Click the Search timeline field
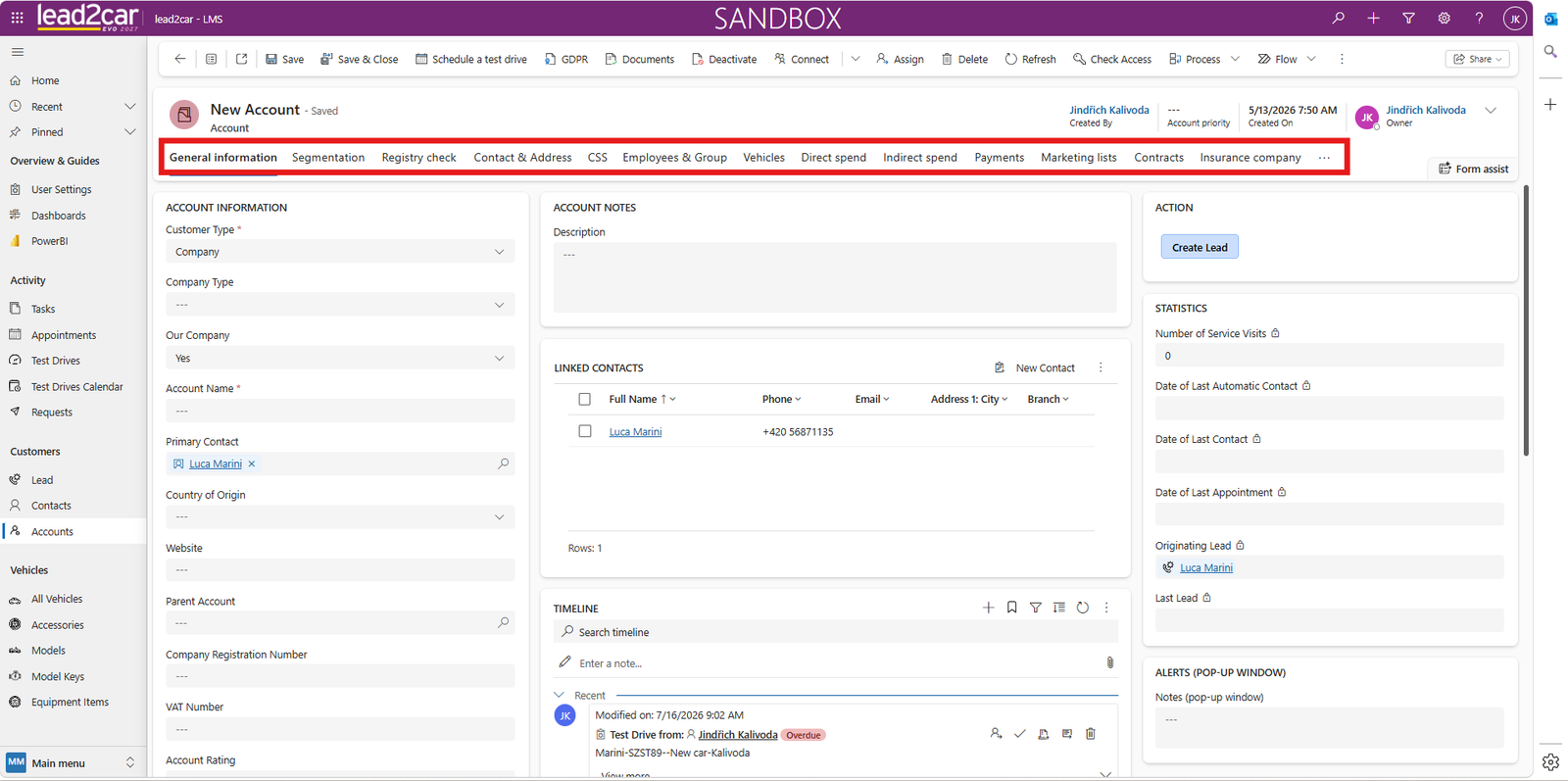The height and width of the screenshot is (781, 1568). click(835, 632)
